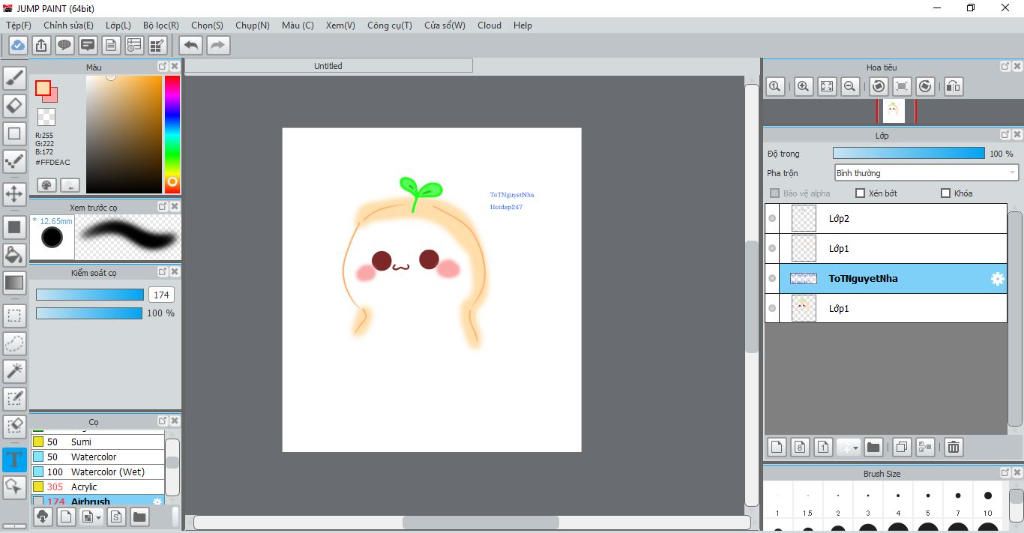This screenshot has width=1024, height=533.
Task: Open the Lớp(L) menu
Action: 118,25
